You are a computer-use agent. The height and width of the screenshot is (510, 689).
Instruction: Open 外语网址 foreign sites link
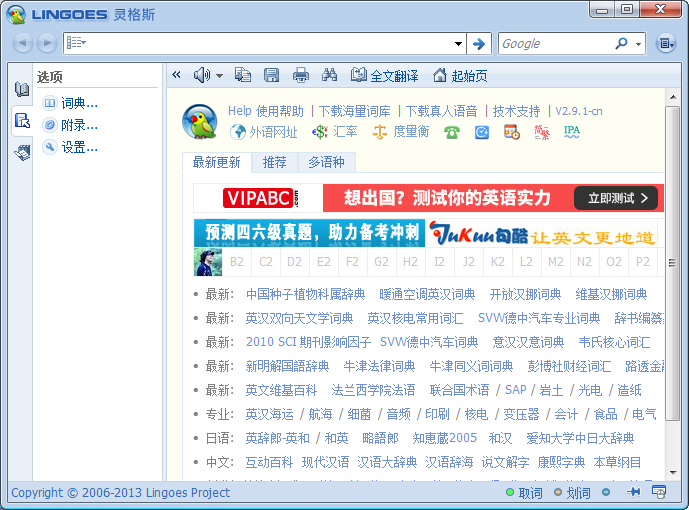coord(264,132)
